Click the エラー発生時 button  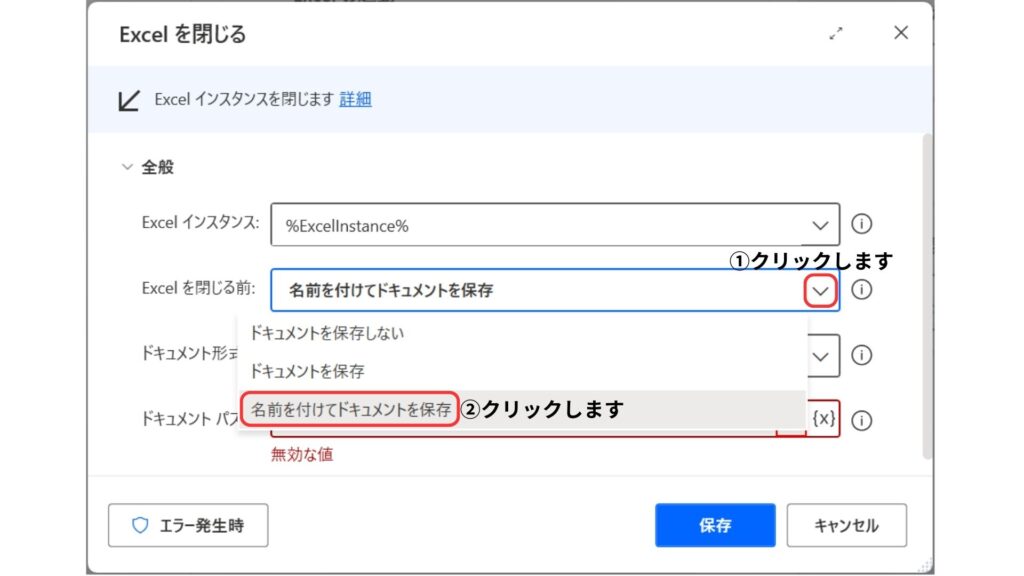tap(188, 525)
